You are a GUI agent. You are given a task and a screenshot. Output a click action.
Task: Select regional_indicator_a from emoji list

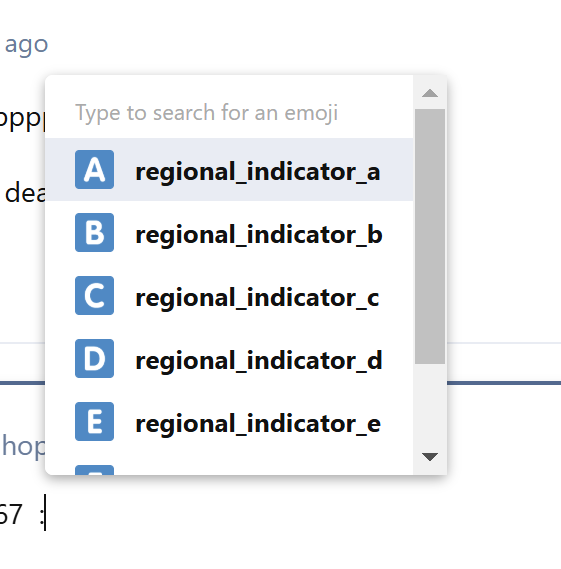[x=229, y=169]
